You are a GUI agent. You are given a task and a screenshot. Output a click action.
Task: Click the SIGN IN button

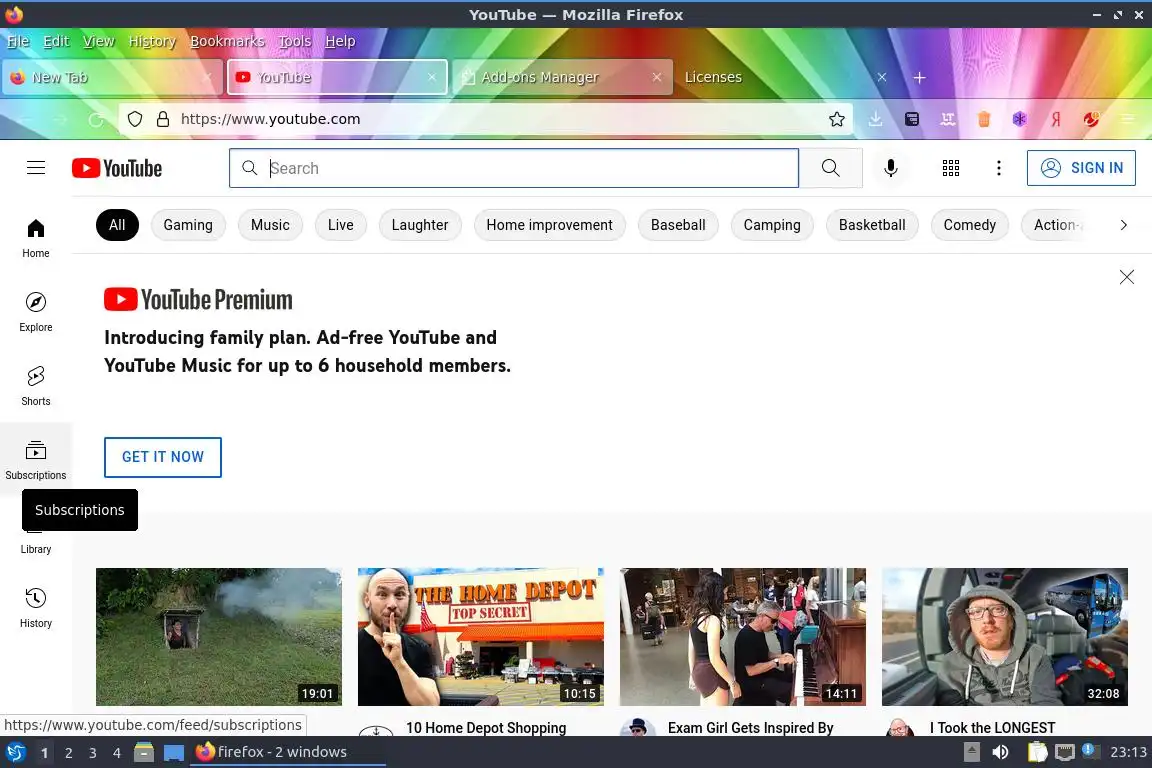[1081, 168]
